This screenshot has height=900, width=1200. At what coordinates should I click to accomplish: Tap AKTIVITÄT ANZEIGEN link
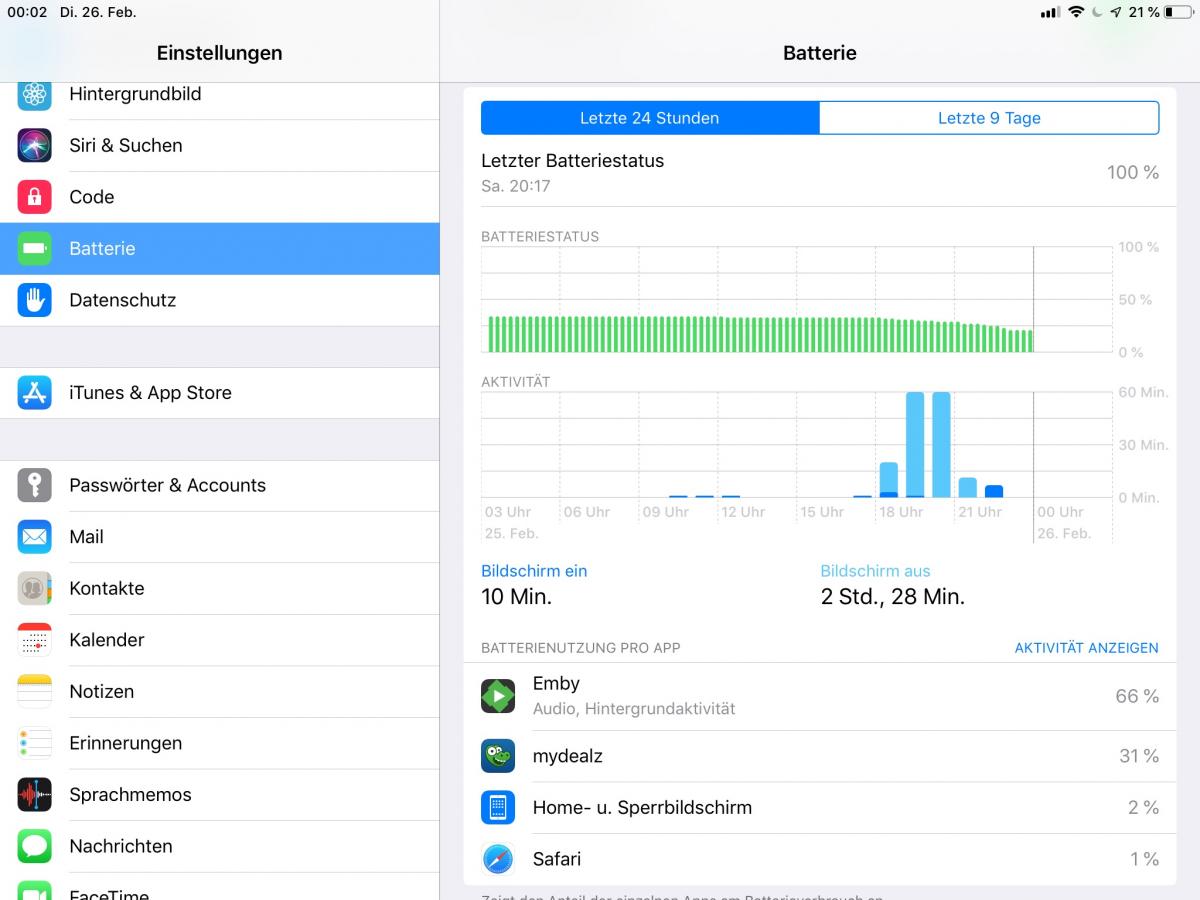point(1086,648)
